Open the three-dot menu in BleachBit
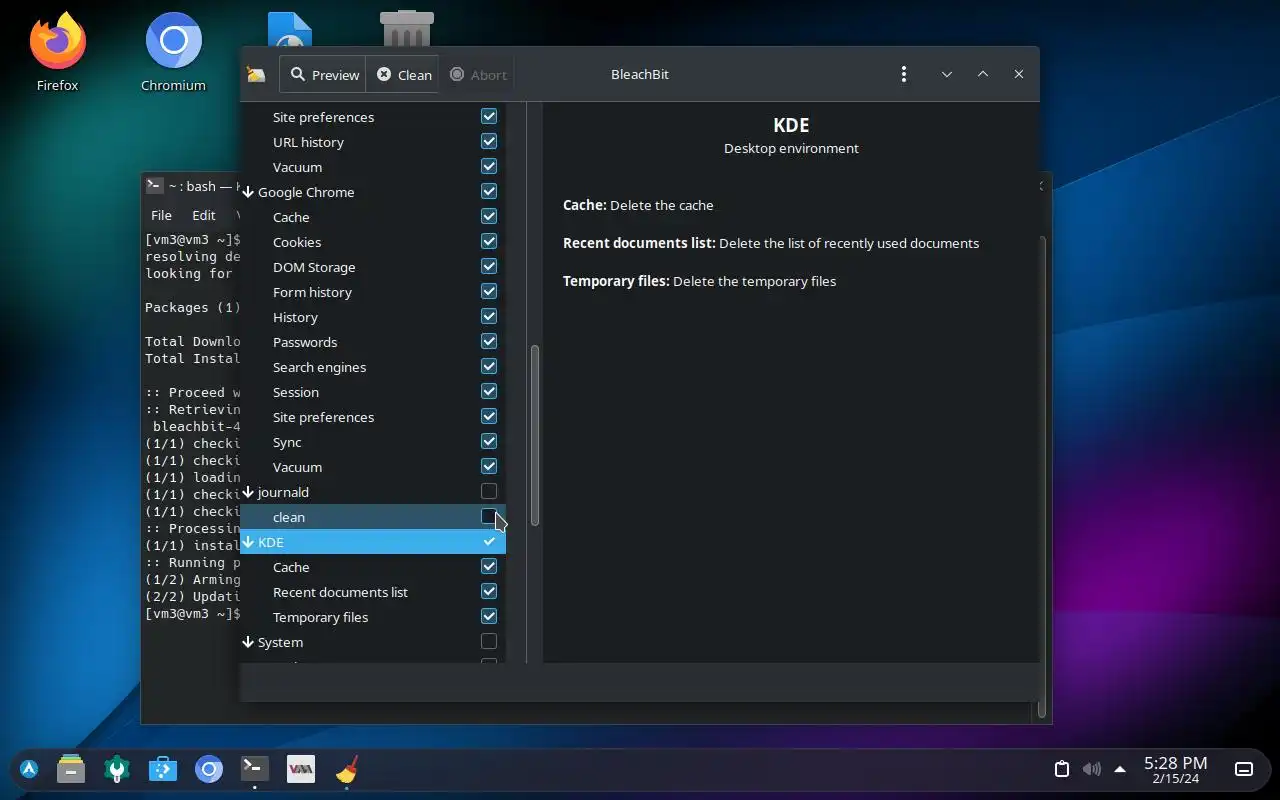This screenshot has height=800, width=1280. [x=904, y=74]
